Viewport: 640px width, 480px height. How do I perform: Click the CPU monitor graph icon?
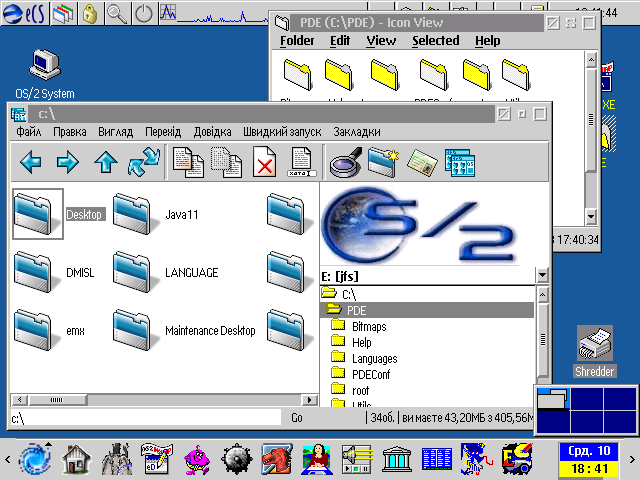click(168, 12)
